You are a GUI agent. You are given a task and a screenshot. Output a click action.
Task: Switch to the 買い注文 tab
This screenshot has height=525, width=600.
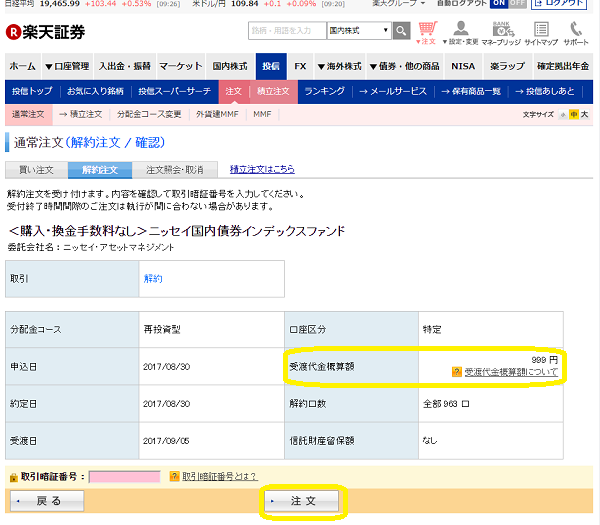click(x=36, y=170)
